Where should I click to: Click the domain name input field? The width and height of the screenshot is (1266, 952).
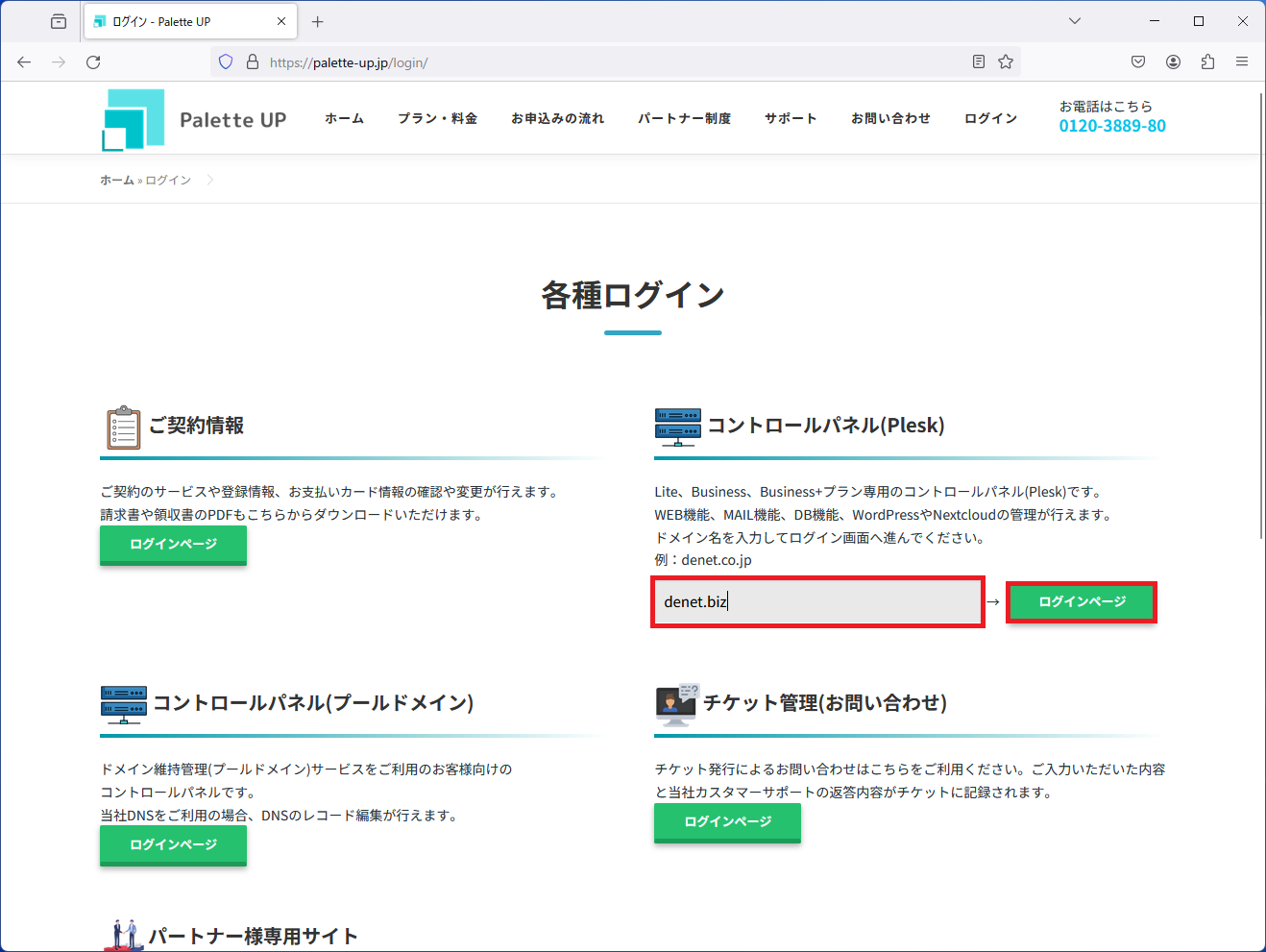point(817,602)
